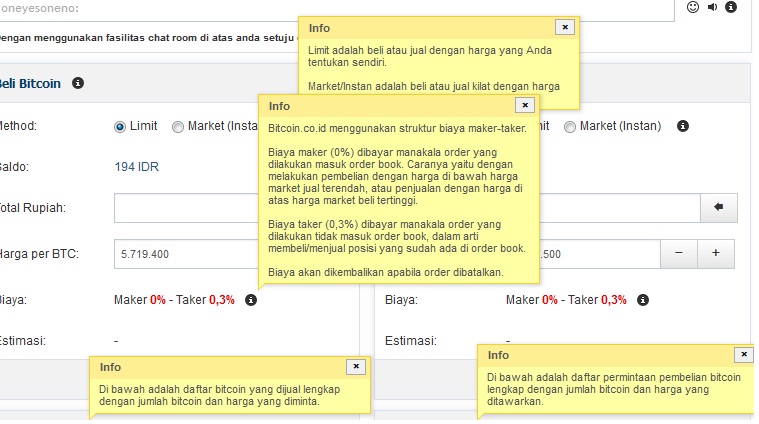Close the maker-taker Info tooltip
759x424 pixels.
point(525,105)
